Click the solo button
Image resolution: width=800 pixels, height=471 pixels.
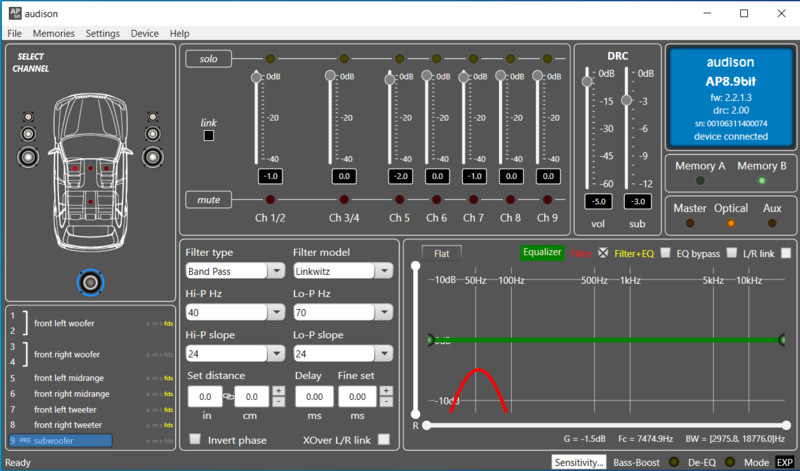208,59
